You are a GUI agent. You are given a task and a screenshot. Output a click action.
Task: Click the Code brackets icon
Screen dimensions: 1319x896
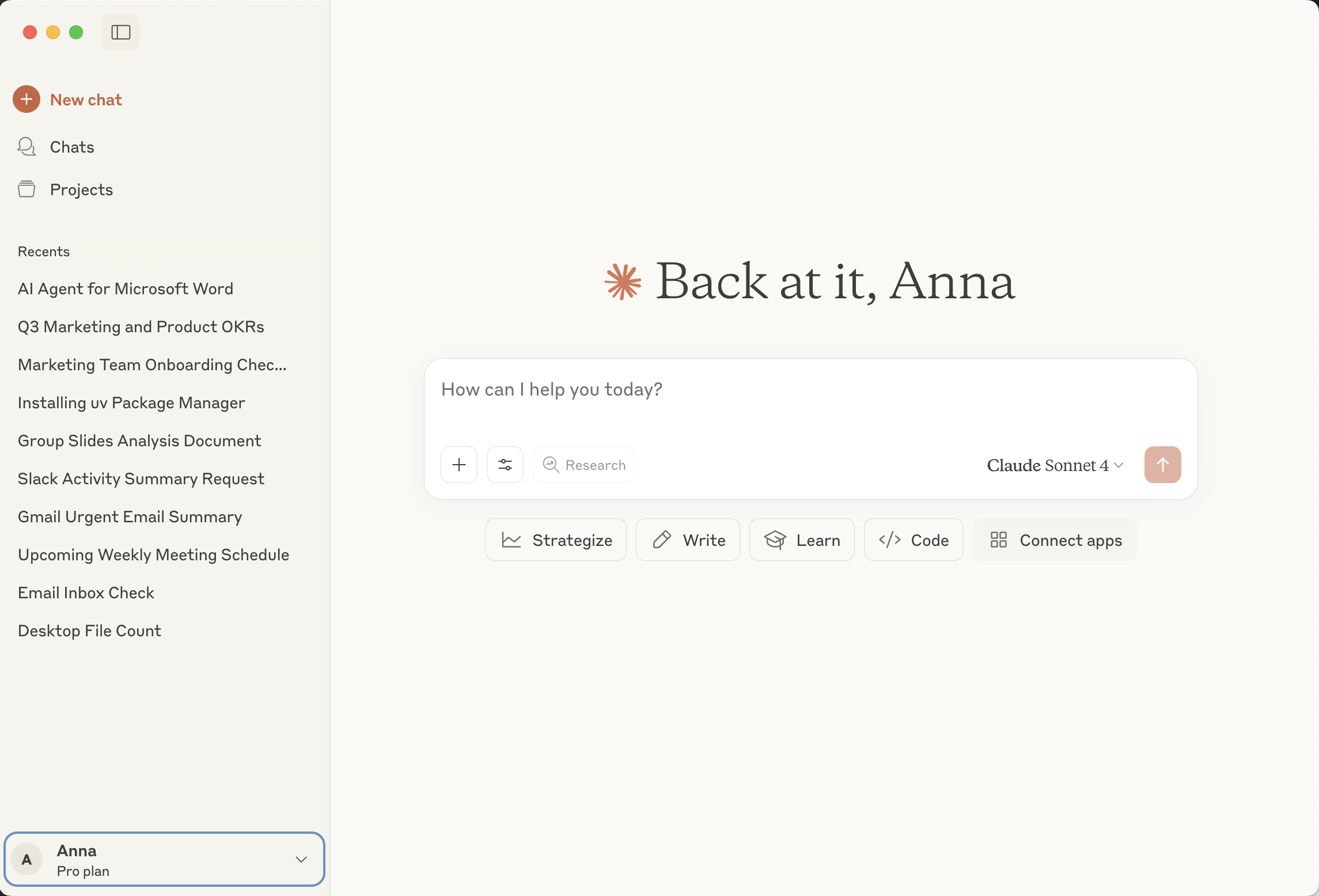point(890,540)
